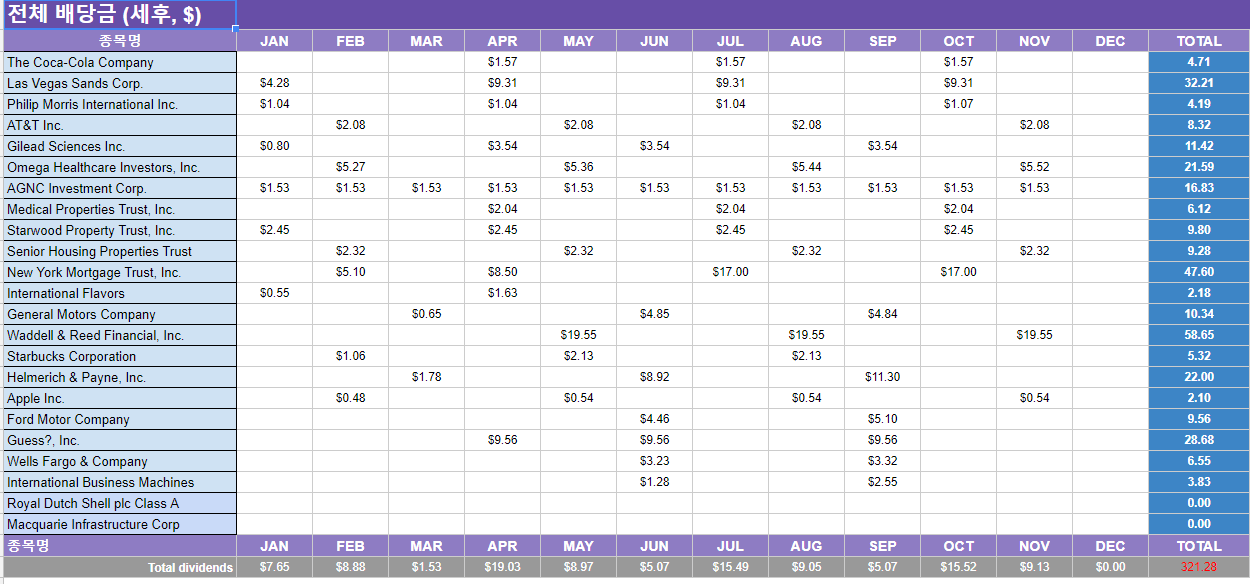The width and height of the screenshot is (1252, 584).
Task: Click the Macquarie Infrastructure Corp cell
Action: coord(119,524)
